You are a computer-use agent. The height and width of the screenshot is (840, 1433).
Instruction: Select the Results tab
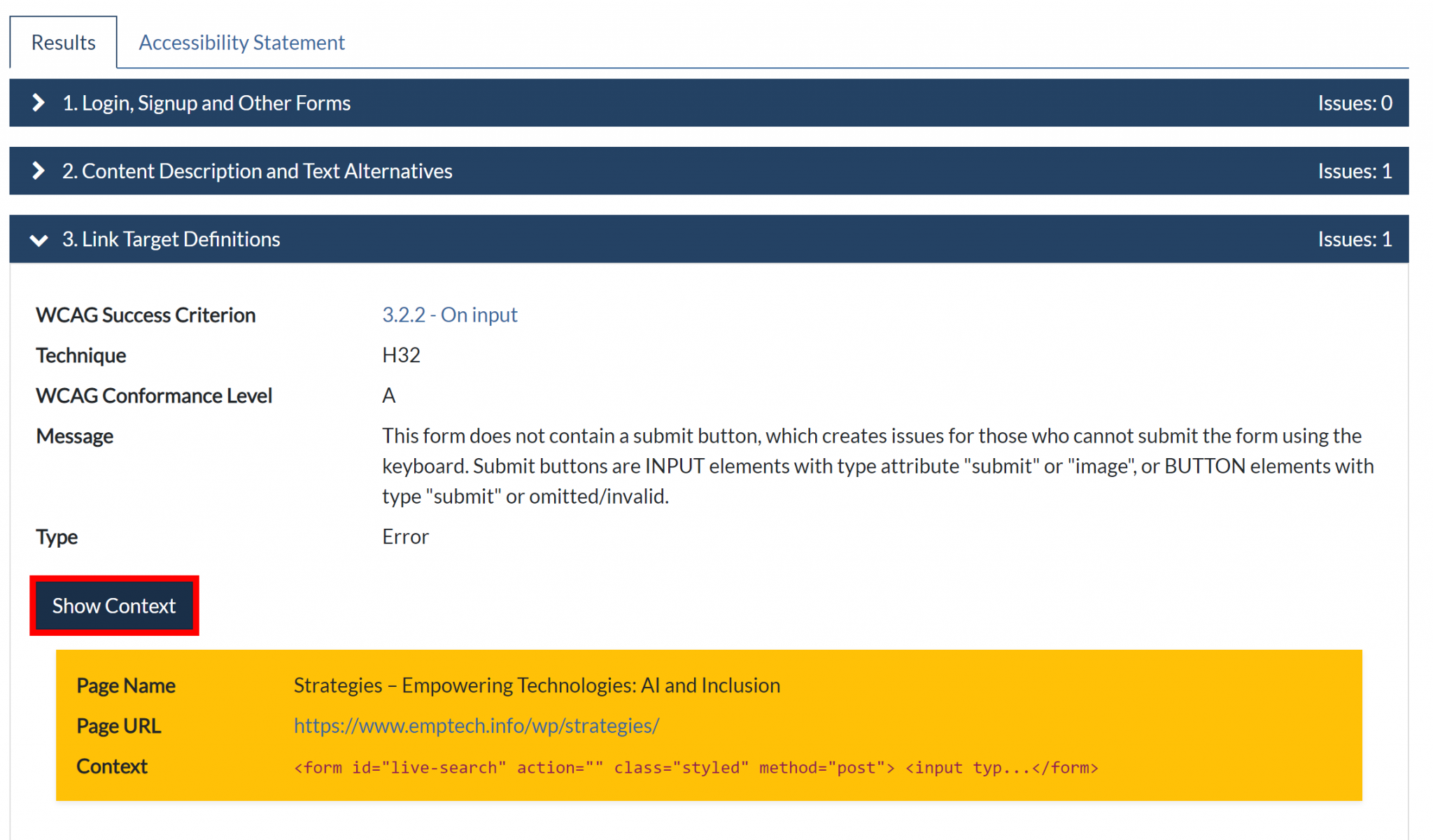pyautogui.click(x=63, y=43)
